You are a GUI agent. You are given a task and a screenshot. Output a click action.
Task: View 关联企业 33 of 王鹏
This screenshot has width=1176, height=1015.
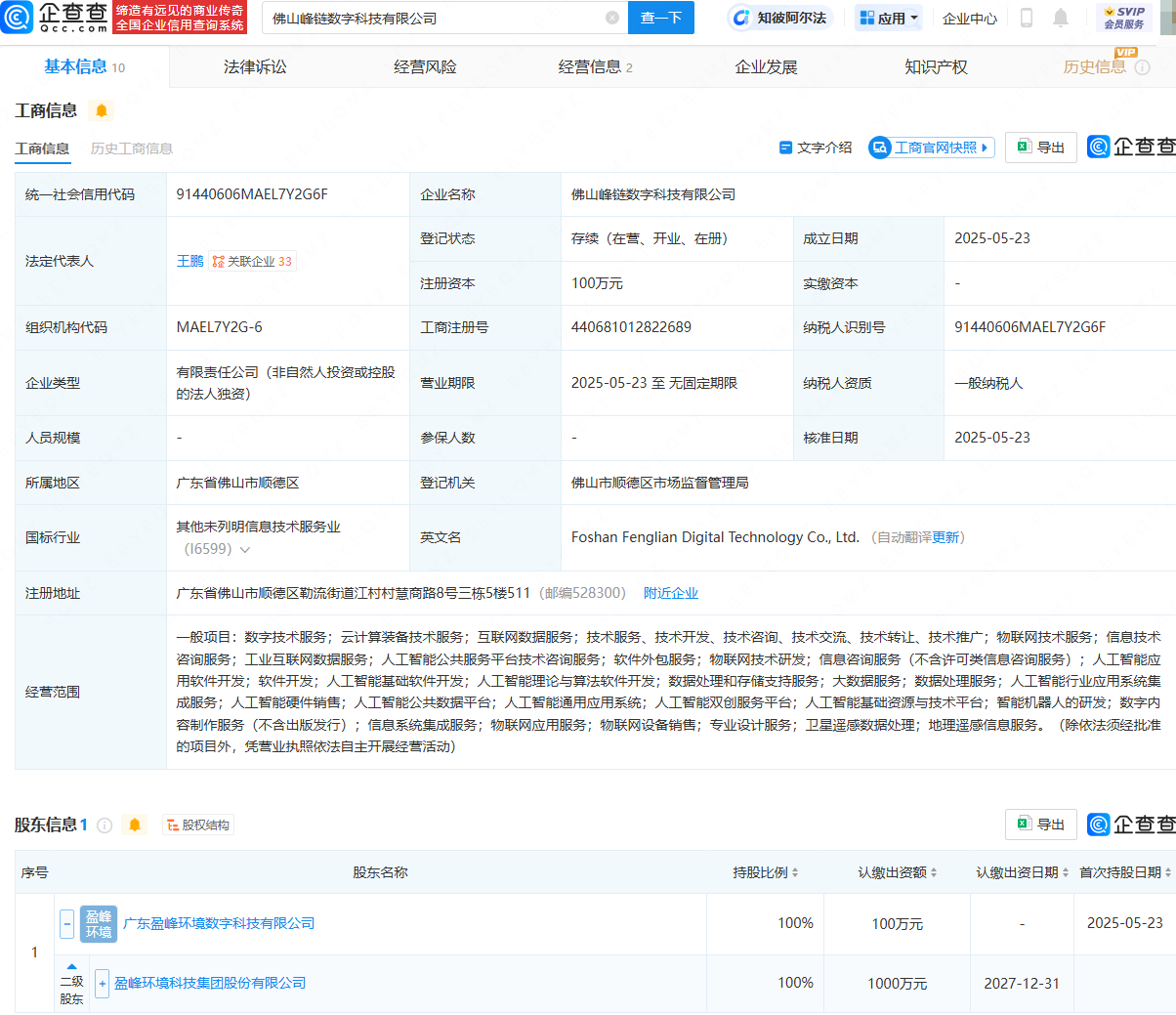252,261
